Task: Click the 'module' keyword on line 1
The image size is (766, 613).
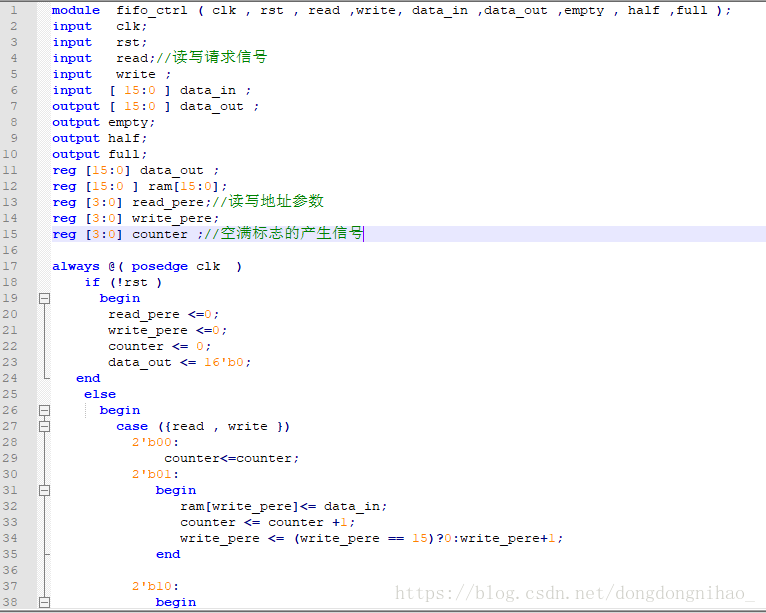Action: click(x=76, y=10)
